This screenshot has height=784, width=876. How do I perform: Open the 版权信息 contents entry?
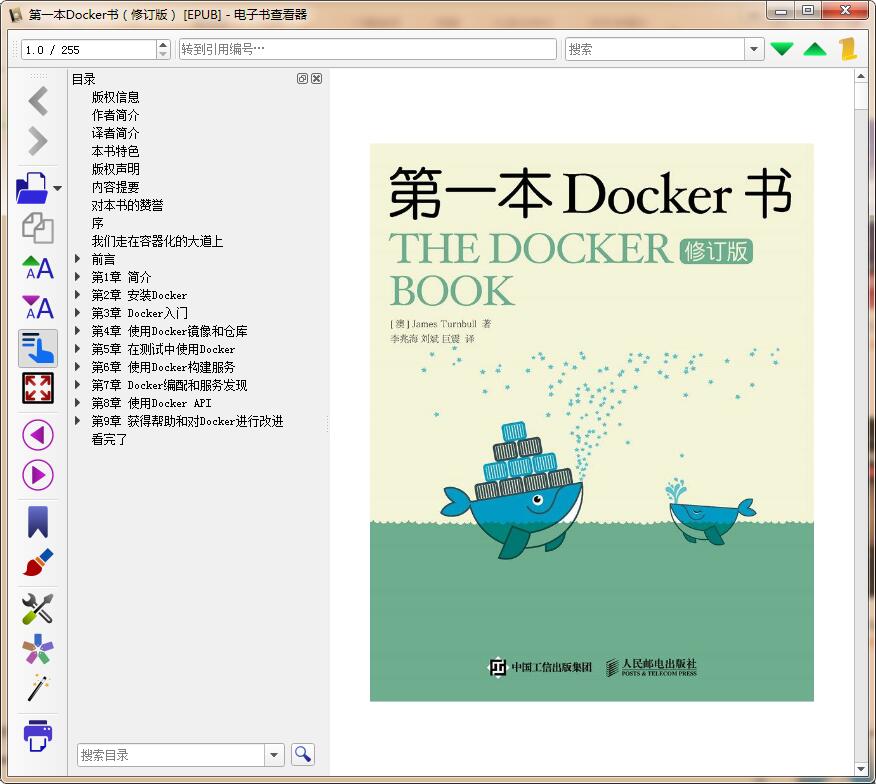pyautogui.click(x=116, y=97)
